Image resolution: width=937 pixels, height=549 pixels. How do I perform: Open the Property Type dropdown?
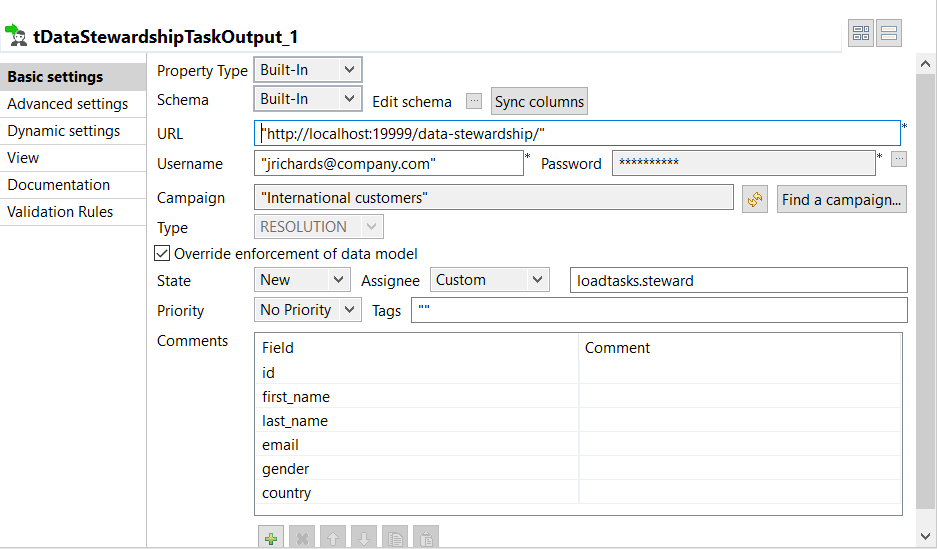pos(308,70)
